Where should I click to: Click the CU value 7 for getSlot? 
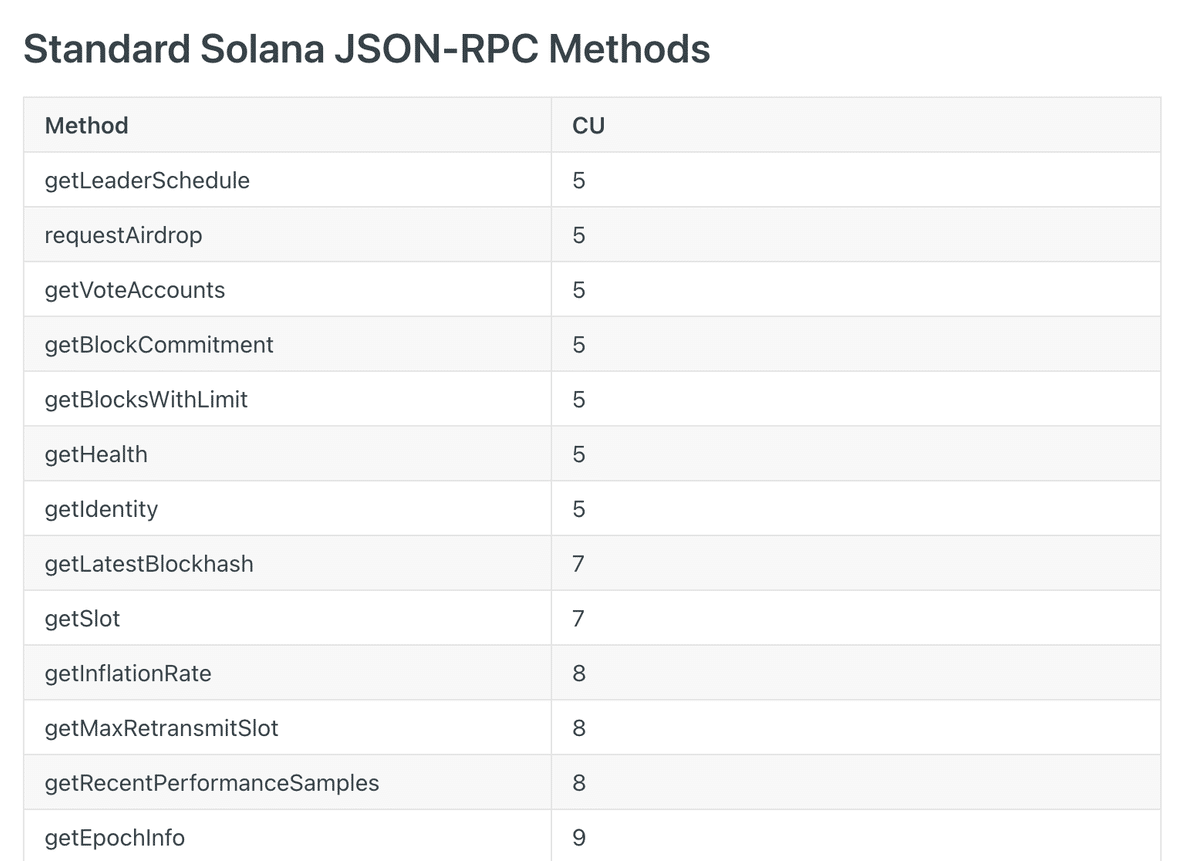pyautogui.click(x=579, y=619)
